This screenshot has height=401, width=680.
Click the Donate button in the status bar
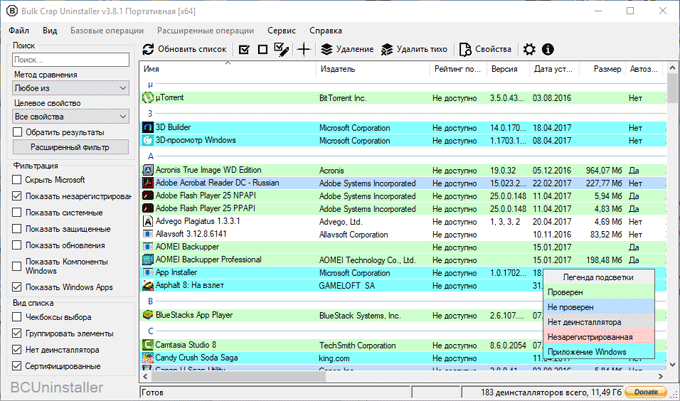(x=647, y=391)
